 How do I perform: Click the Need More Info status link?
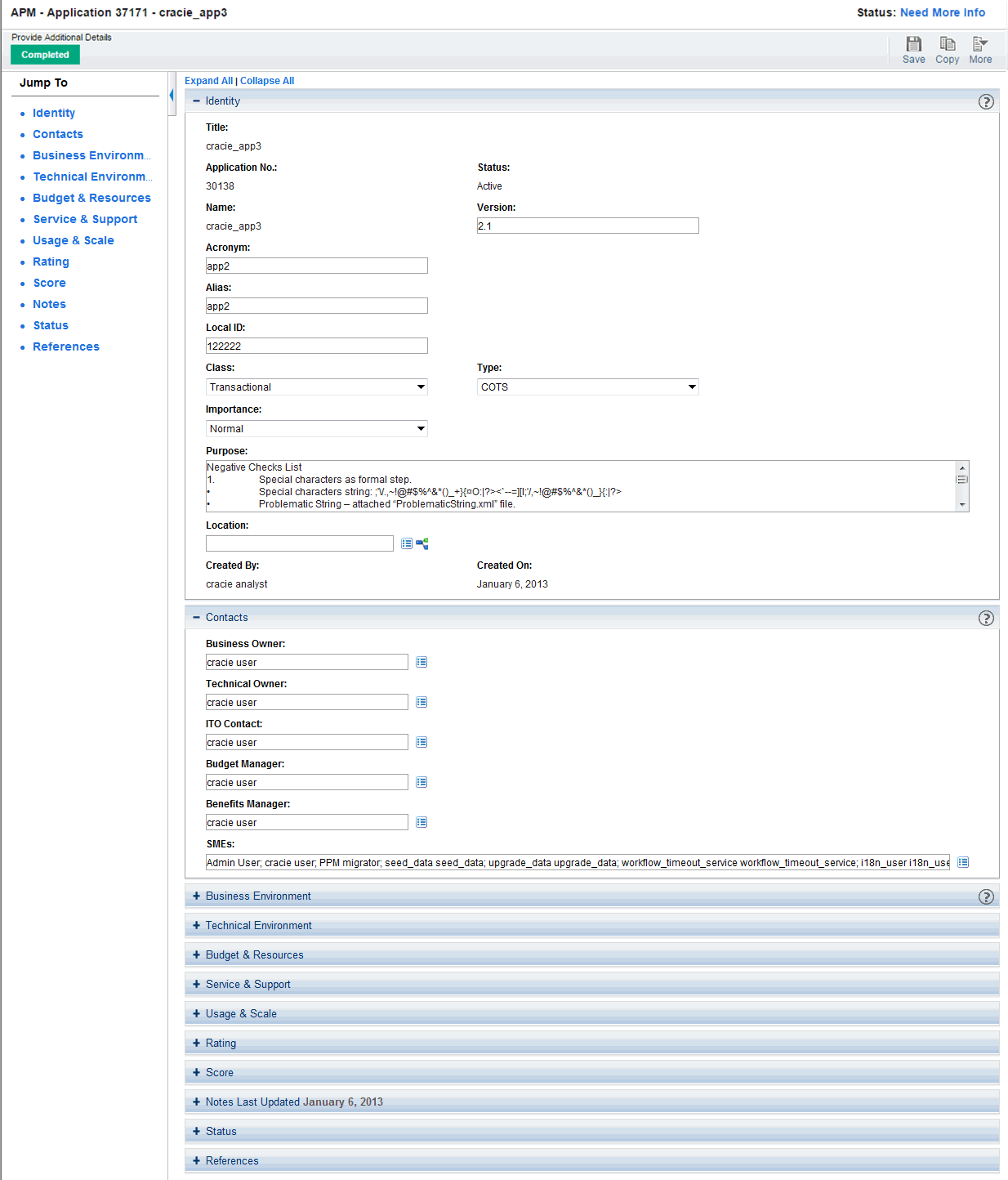(x=942, y=13)
